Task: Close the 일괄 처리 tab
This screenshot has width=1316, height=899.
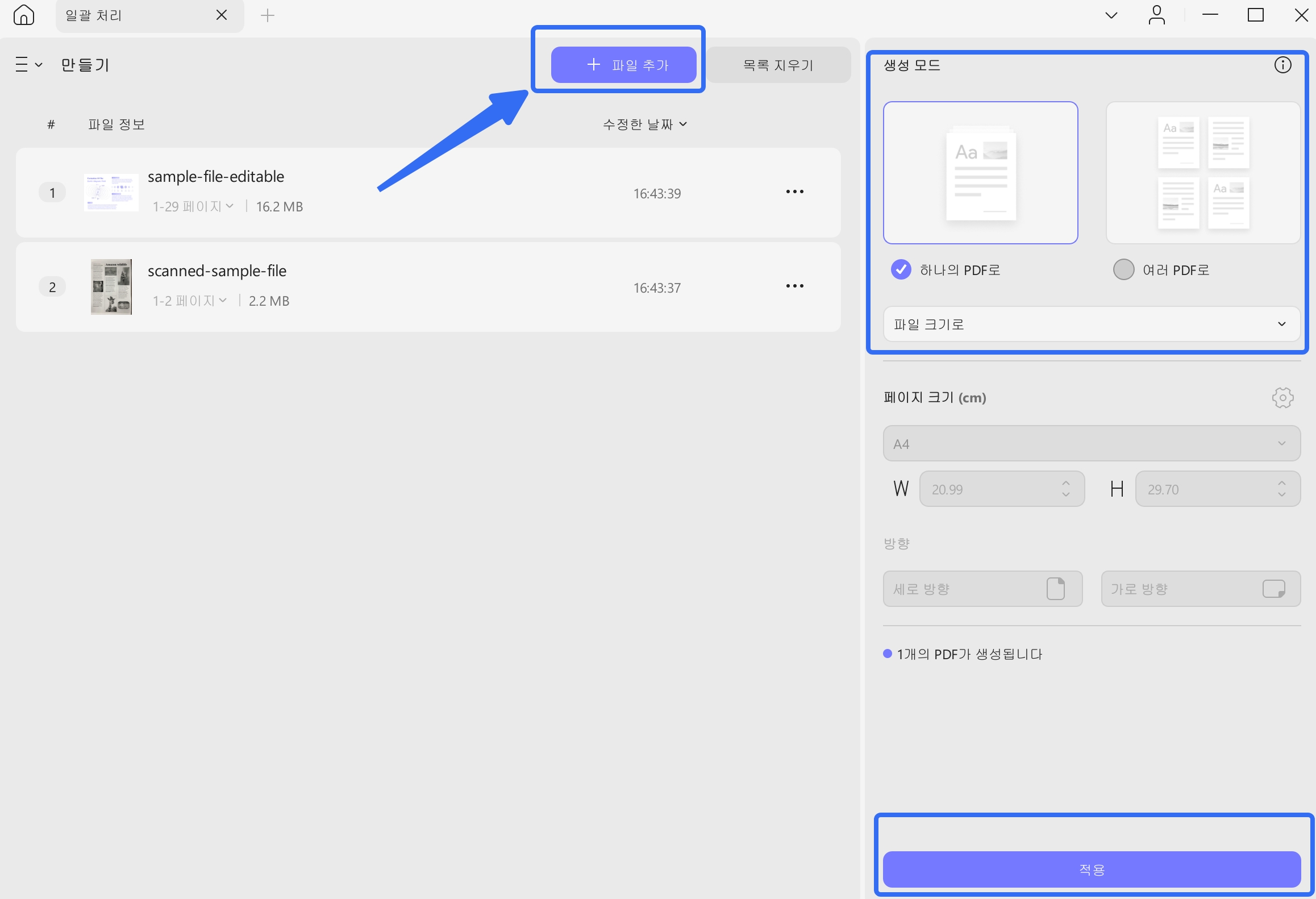Action: [x=222, y=15]
